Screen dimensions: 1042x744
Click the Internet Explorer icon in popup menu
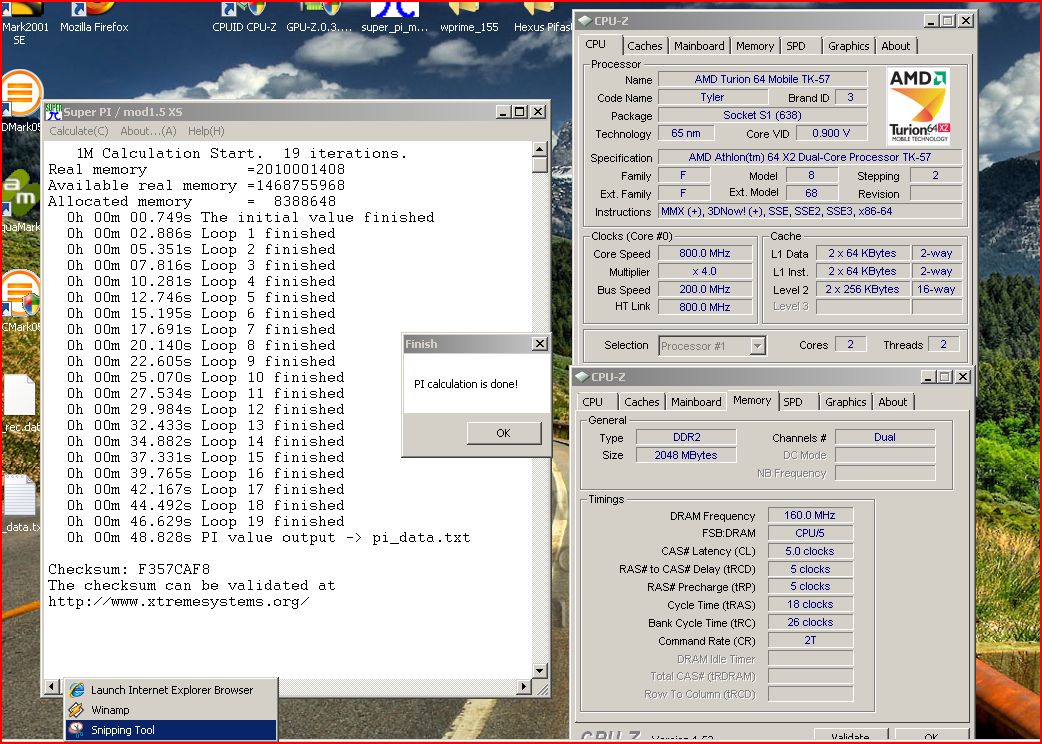point(77,690)
